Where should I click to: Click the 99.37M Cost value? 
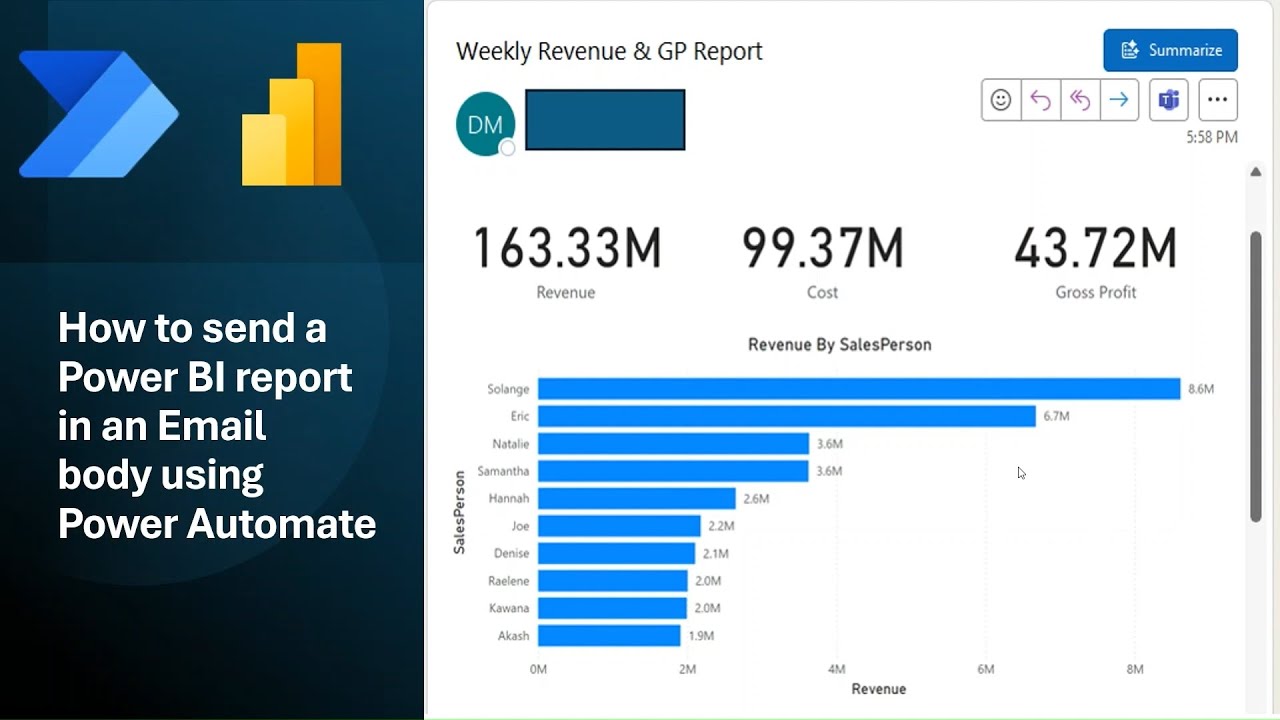822,248
